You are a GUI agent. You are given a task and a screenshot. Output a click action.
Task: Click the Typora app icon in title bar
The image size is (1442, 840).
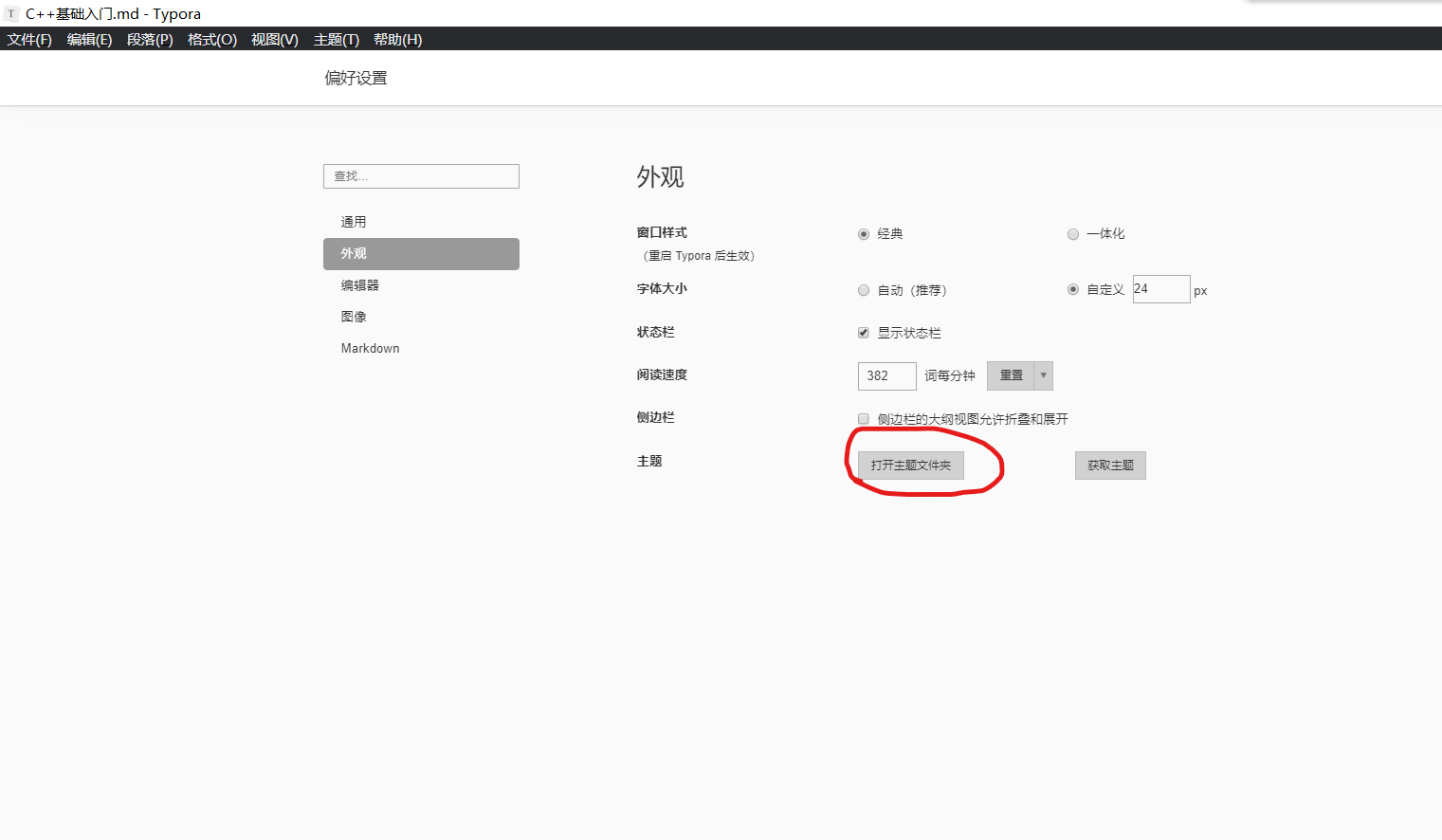10,13
